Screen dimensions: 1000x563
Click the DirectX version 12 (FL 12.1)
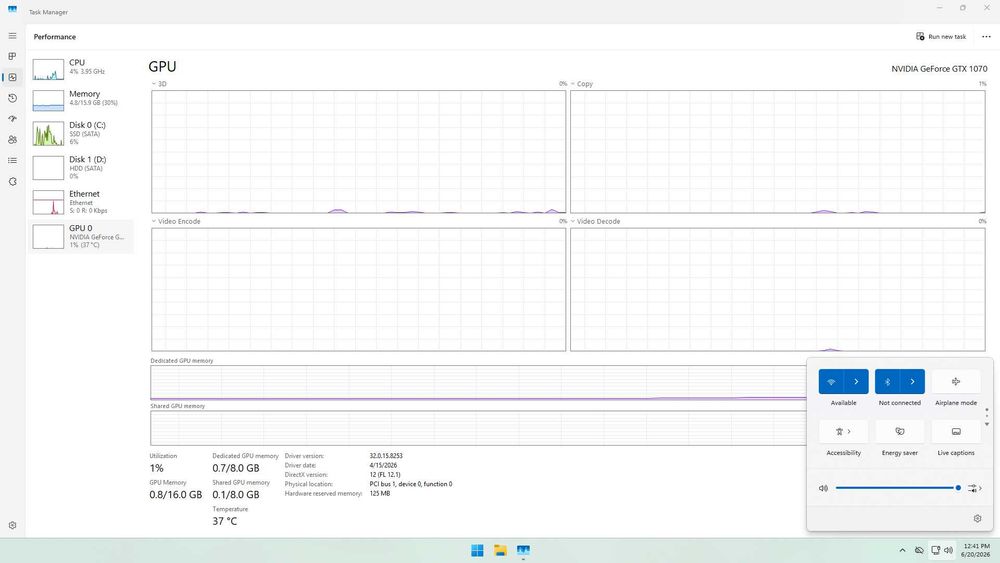click(x=385, y=475)
